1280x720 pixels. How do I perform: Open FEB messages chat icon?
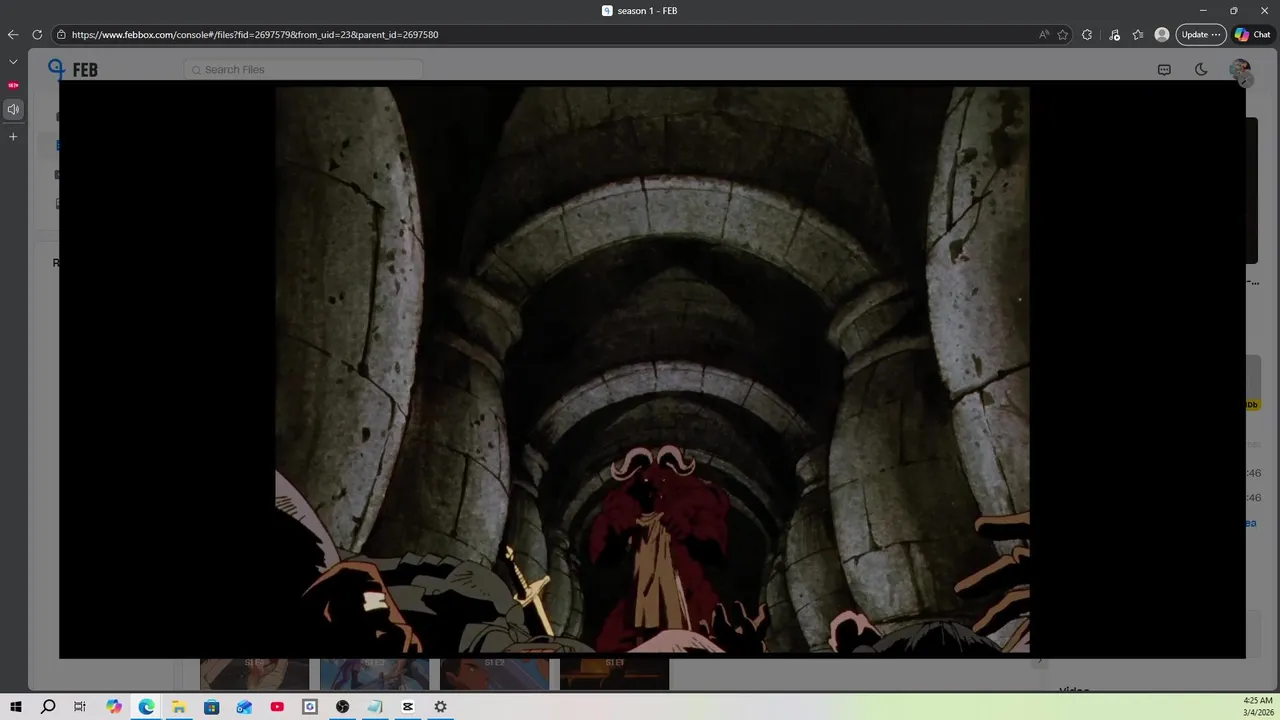[x=1164, y=69]
